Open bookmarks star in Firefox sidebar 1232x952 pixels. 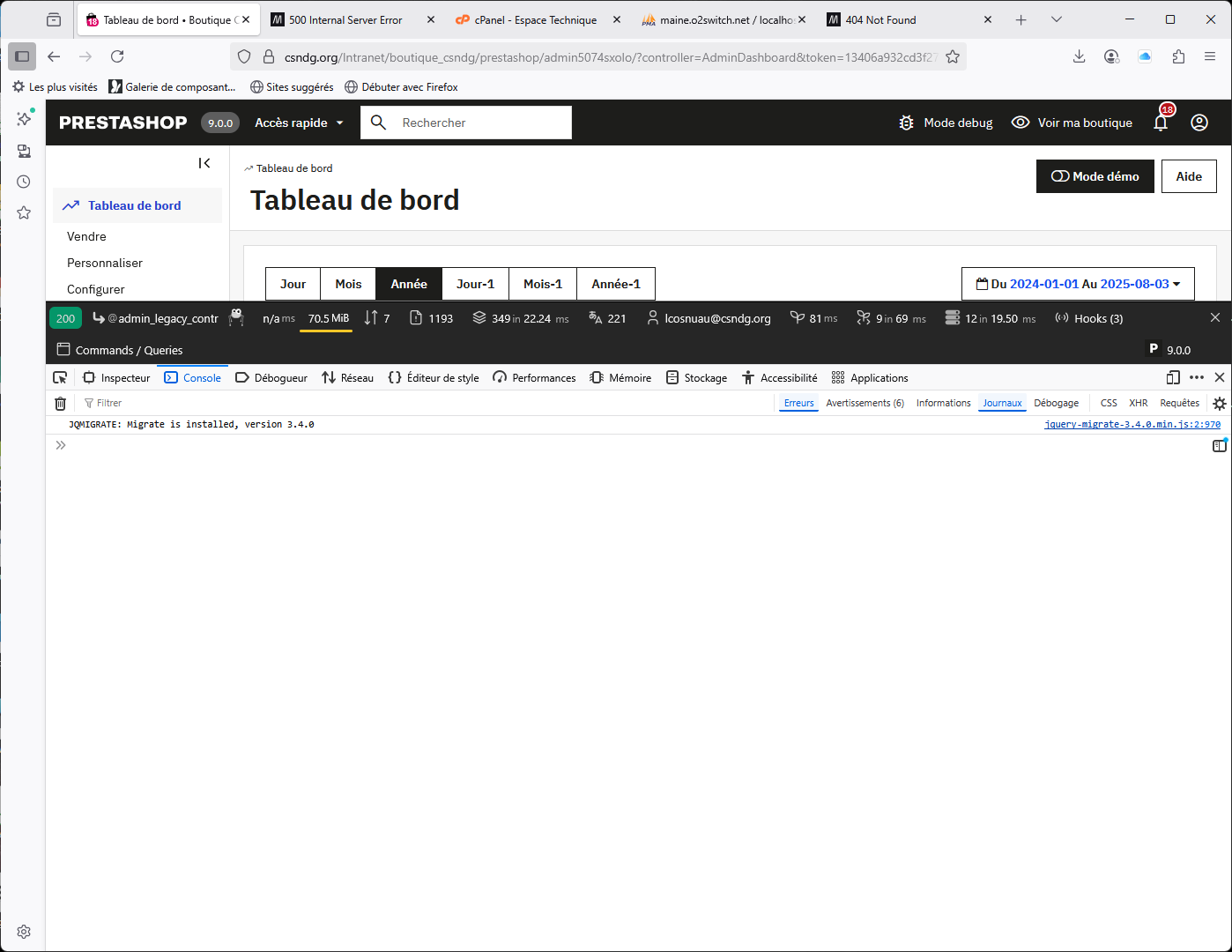tap(24, 212)
